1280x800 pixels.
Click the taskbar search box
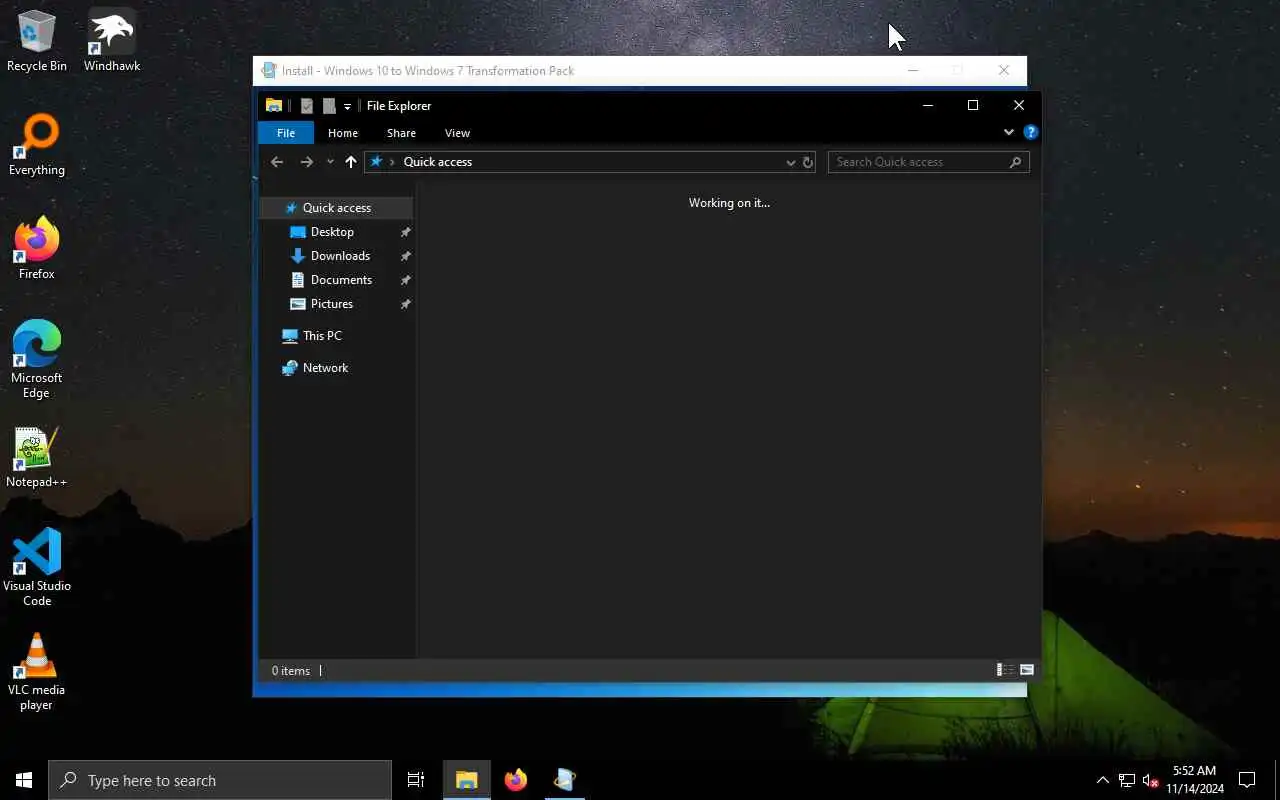(220, 780)
